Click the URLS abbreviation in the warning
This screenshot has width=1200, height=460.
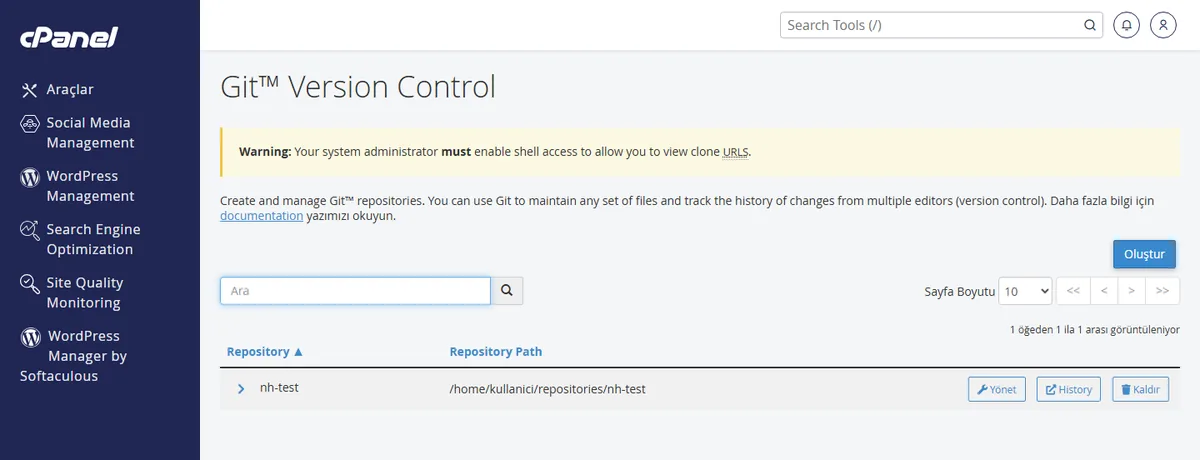coord(735,152)
